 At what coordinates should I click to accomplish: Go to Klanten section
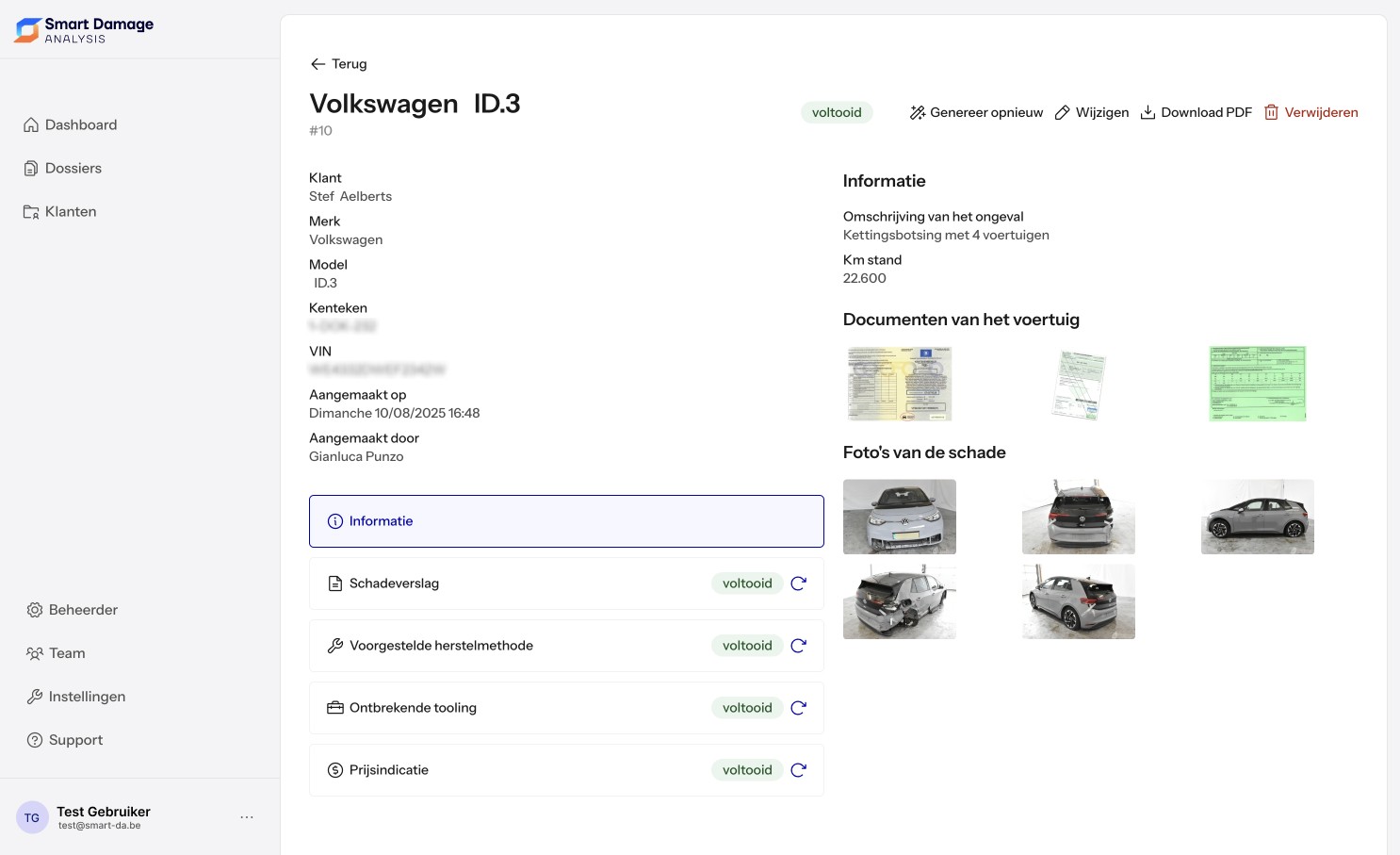coord(60,211)
